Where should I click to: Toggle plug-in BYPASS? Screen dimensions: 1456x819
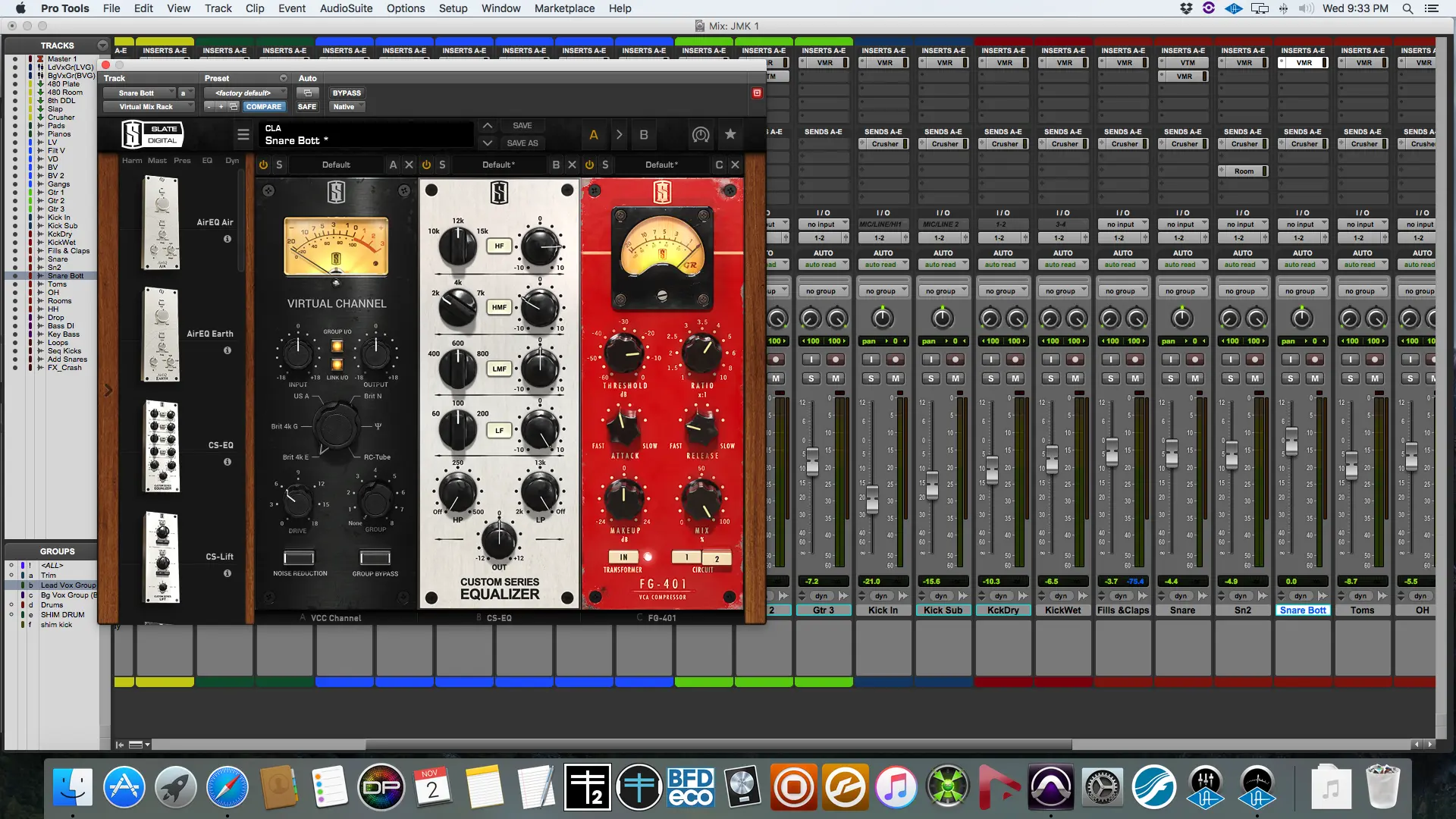347,93
